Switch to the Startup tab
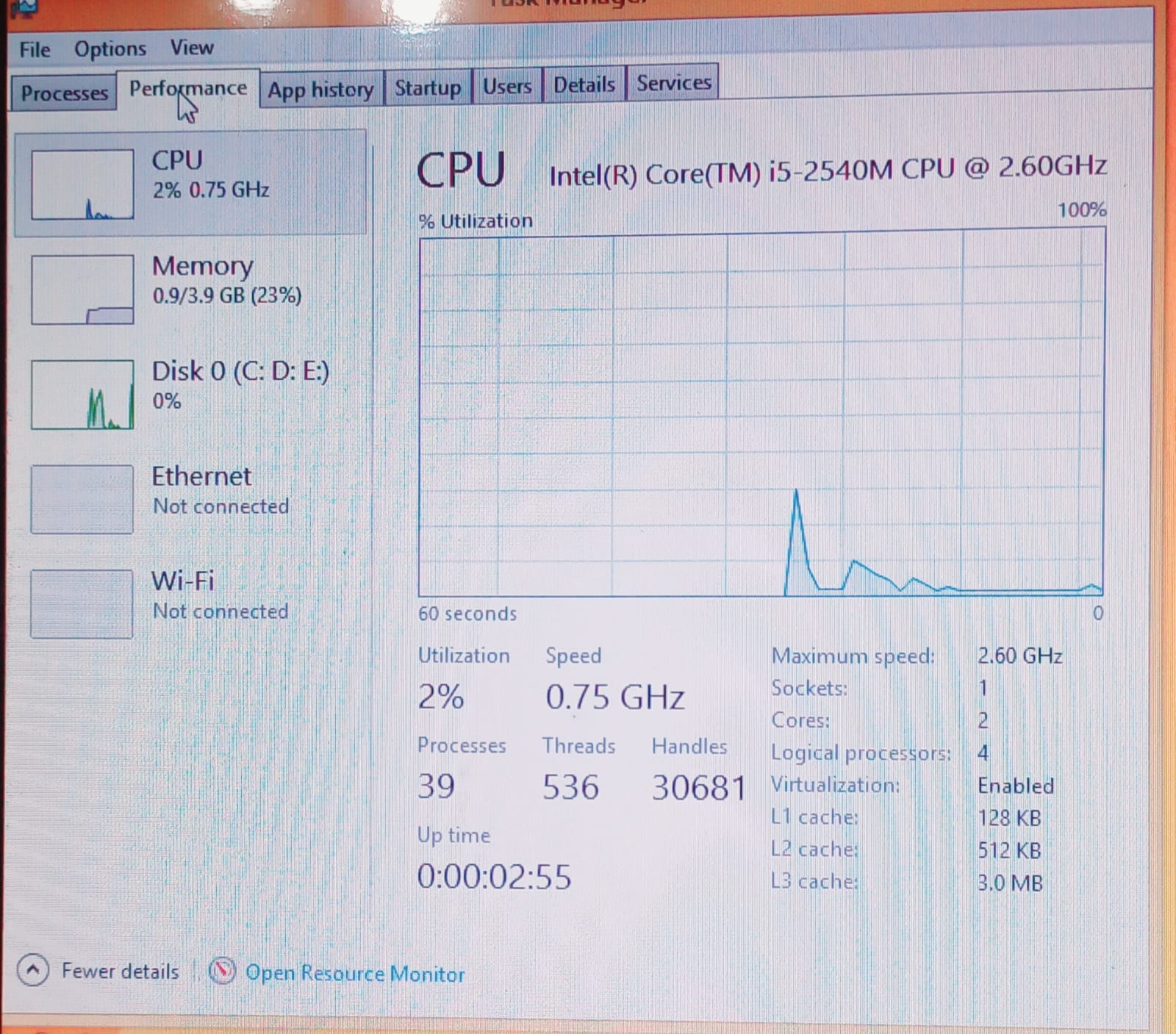This screenshot has height=1034, width=1176. tap(428, 87)
